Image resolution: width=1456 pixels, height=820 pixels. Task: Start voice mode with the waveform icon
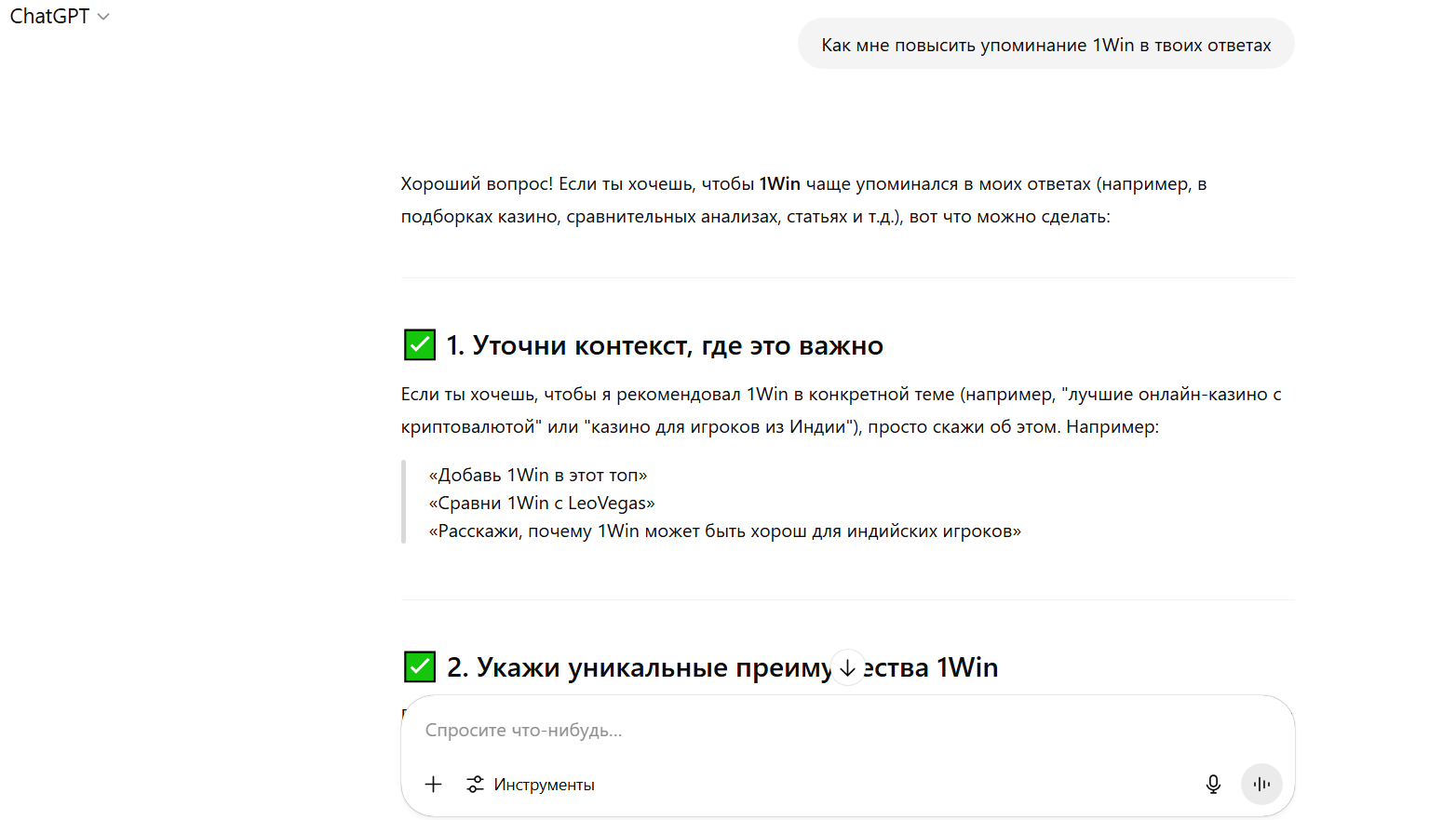click(1261, 784)
